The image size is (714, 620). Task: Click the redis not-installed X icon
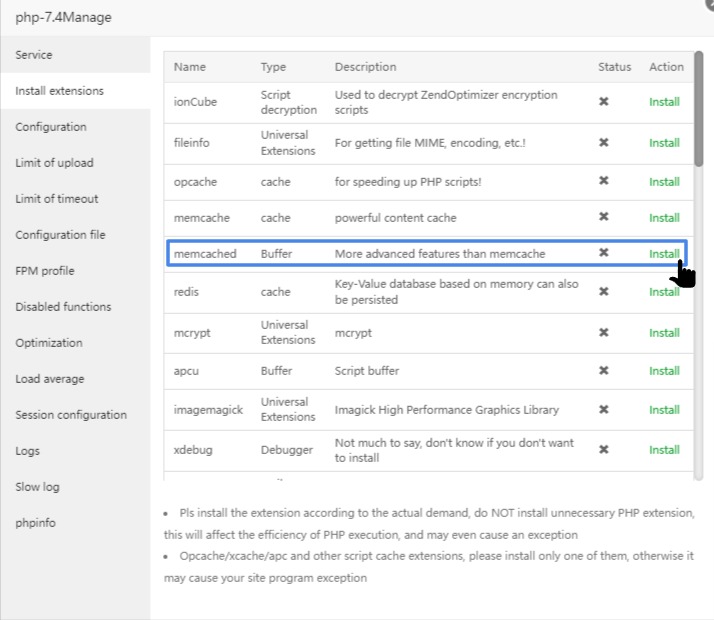click(x=603, y=291)
